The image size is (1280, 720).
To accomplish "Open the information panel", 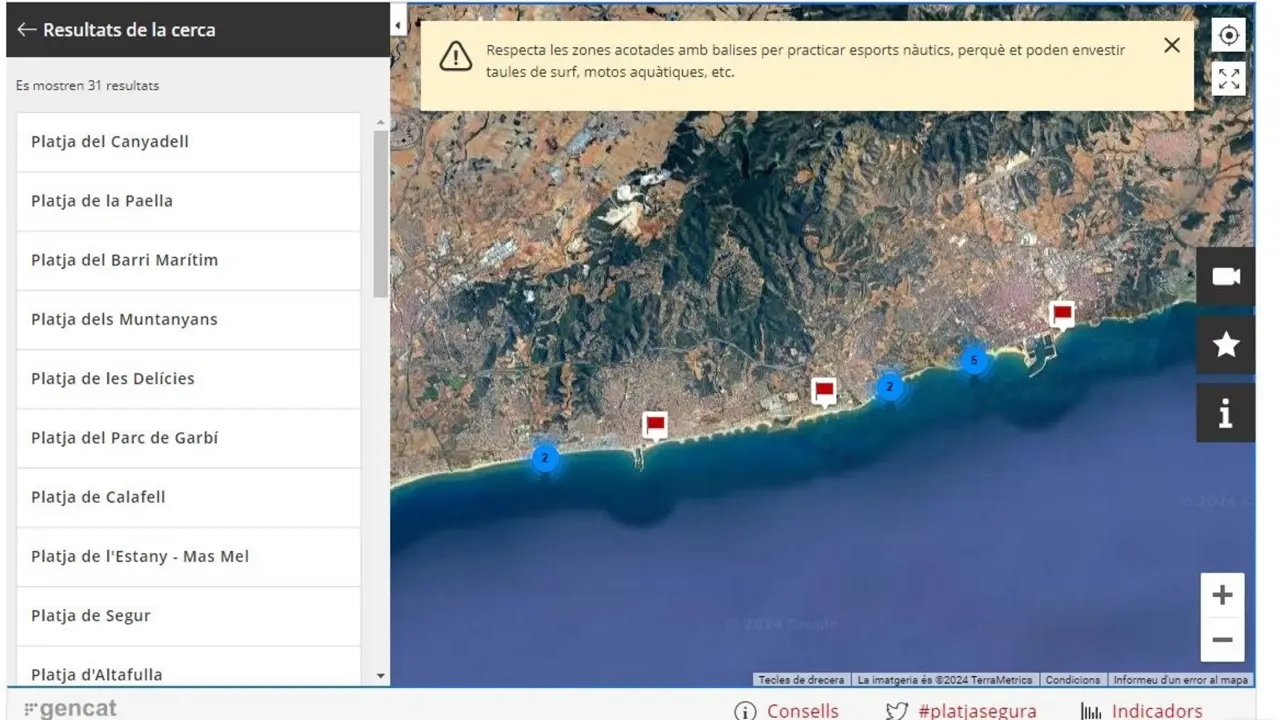I will [1226, 413].
